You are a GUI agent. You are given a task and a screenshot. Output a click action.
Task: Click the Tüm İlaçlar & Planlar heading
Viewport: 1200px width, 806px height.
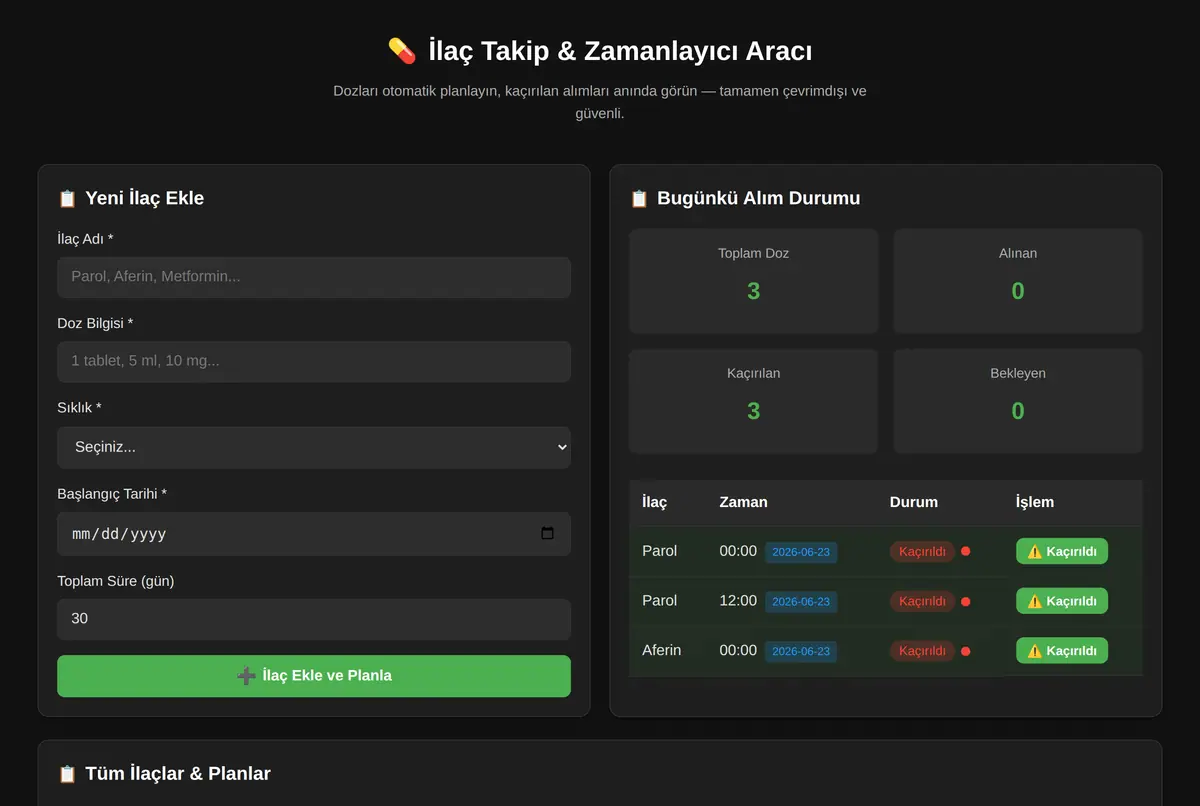[x=178, y=773]
